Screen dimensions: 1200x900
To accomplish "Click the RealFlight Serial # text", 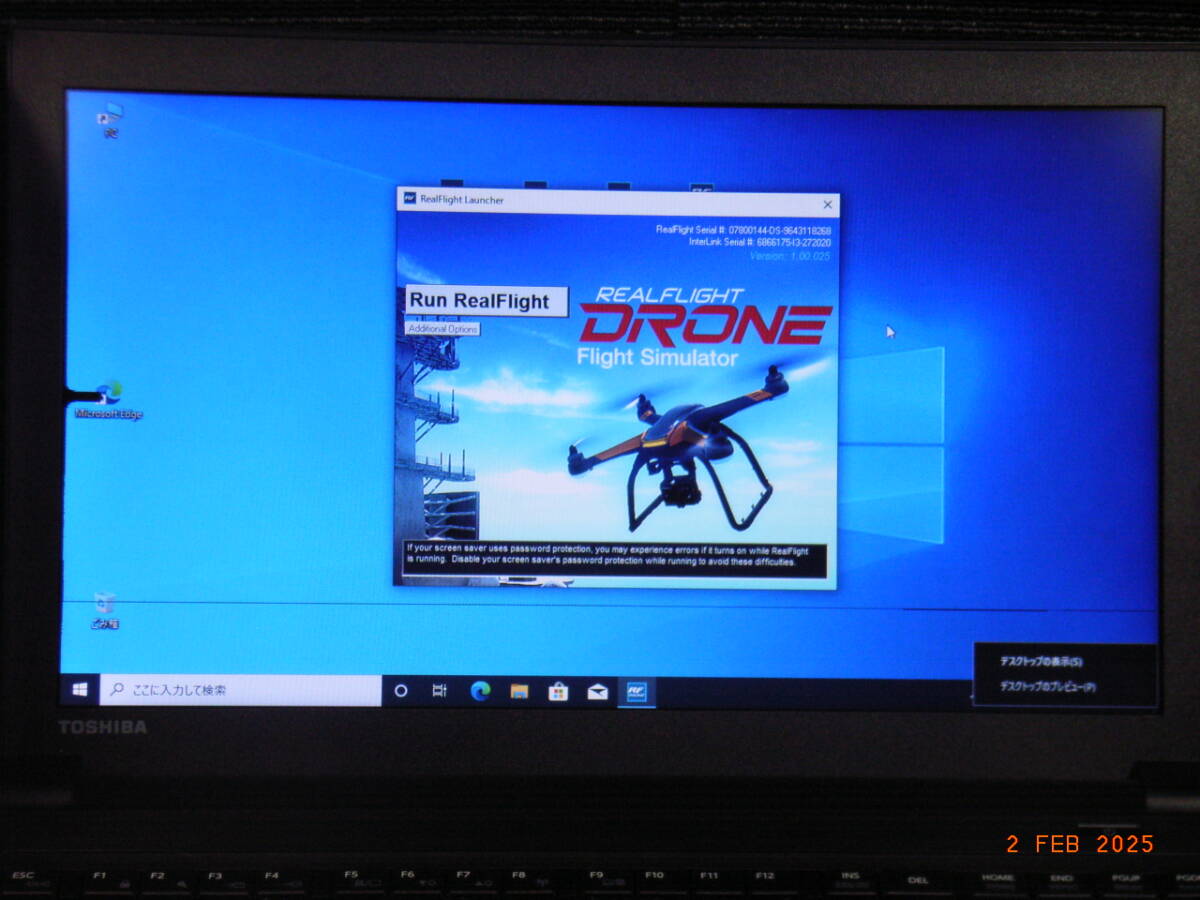I will (743, 230).
